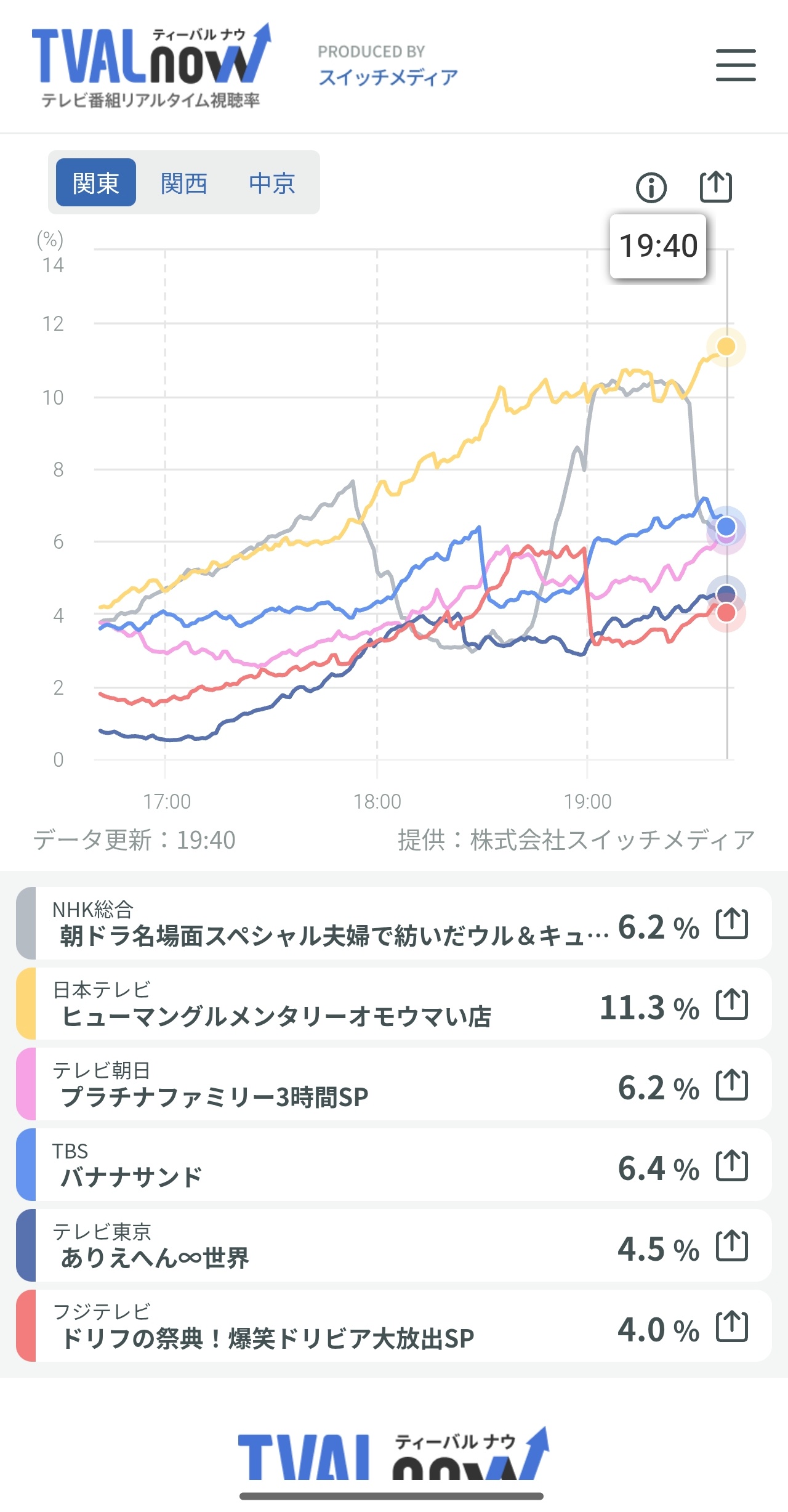Open the hamburger menu

[x=736, y=65]
